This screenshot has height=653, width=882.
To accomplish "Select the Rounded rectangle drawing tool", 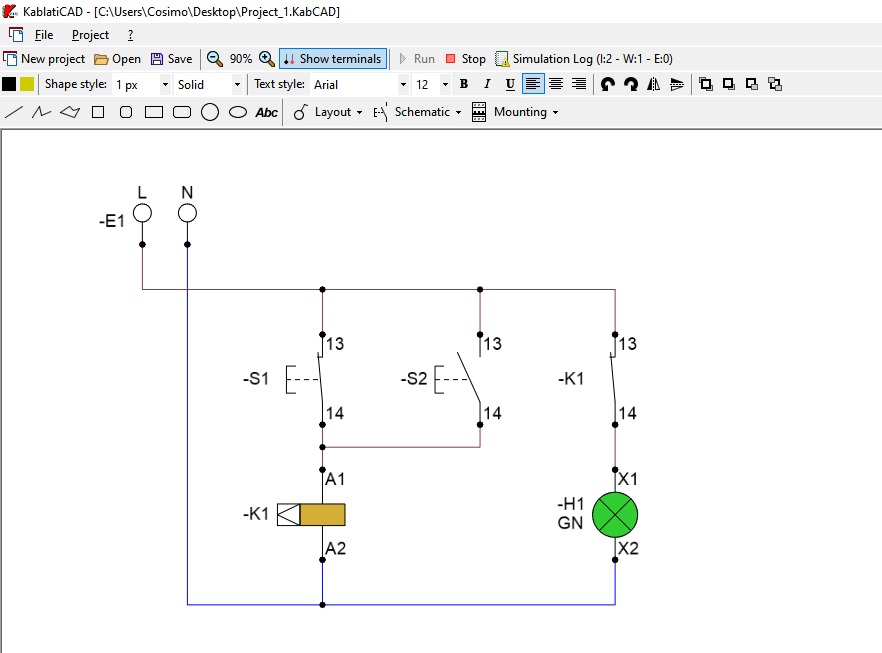I will point(182,112).
